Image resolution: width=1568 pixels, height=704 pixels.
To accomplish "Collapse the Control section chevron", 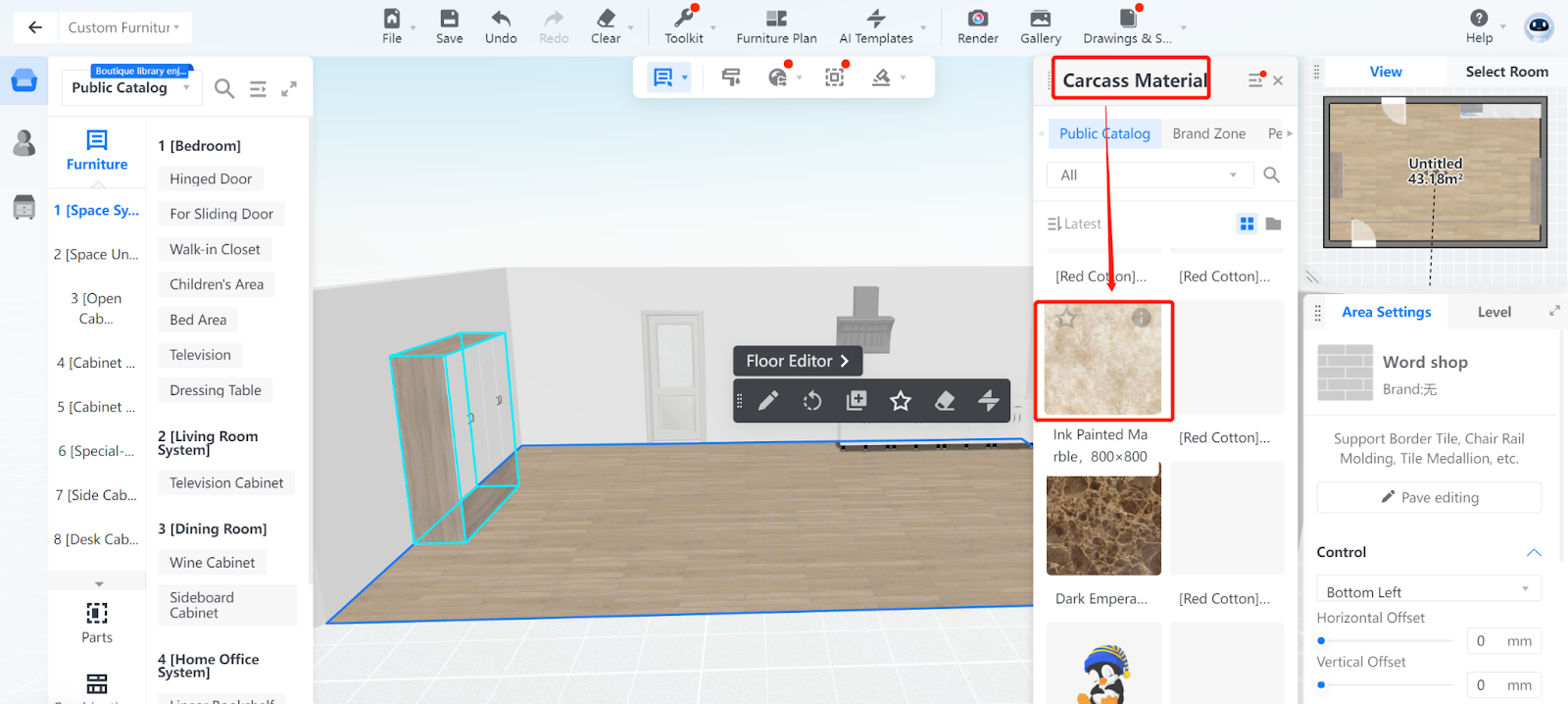I will point(1534,553).
